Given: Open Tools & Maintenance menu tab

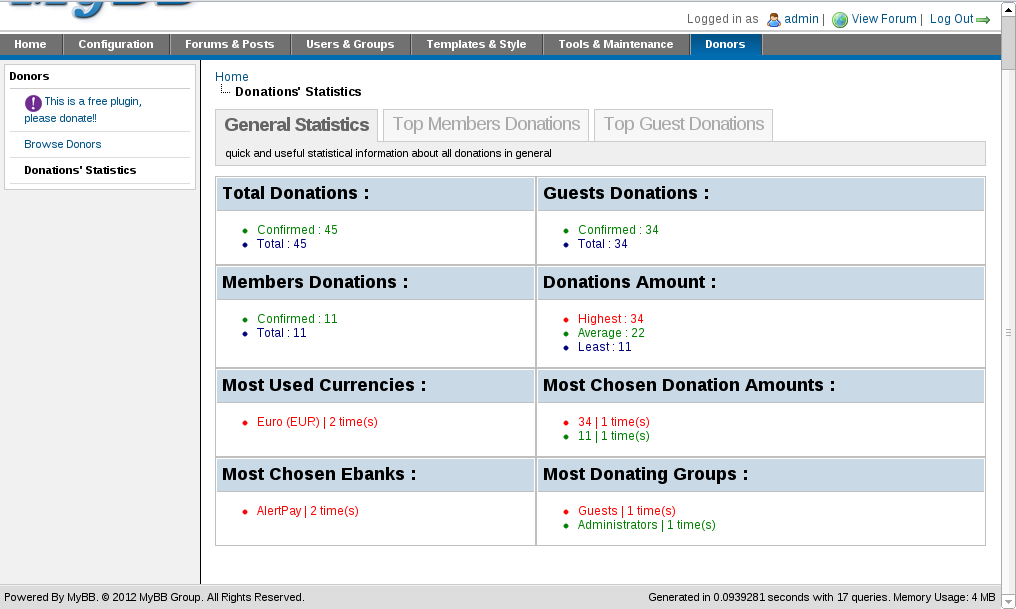Looking at the screenshot, I should click(x=616, y=44).
